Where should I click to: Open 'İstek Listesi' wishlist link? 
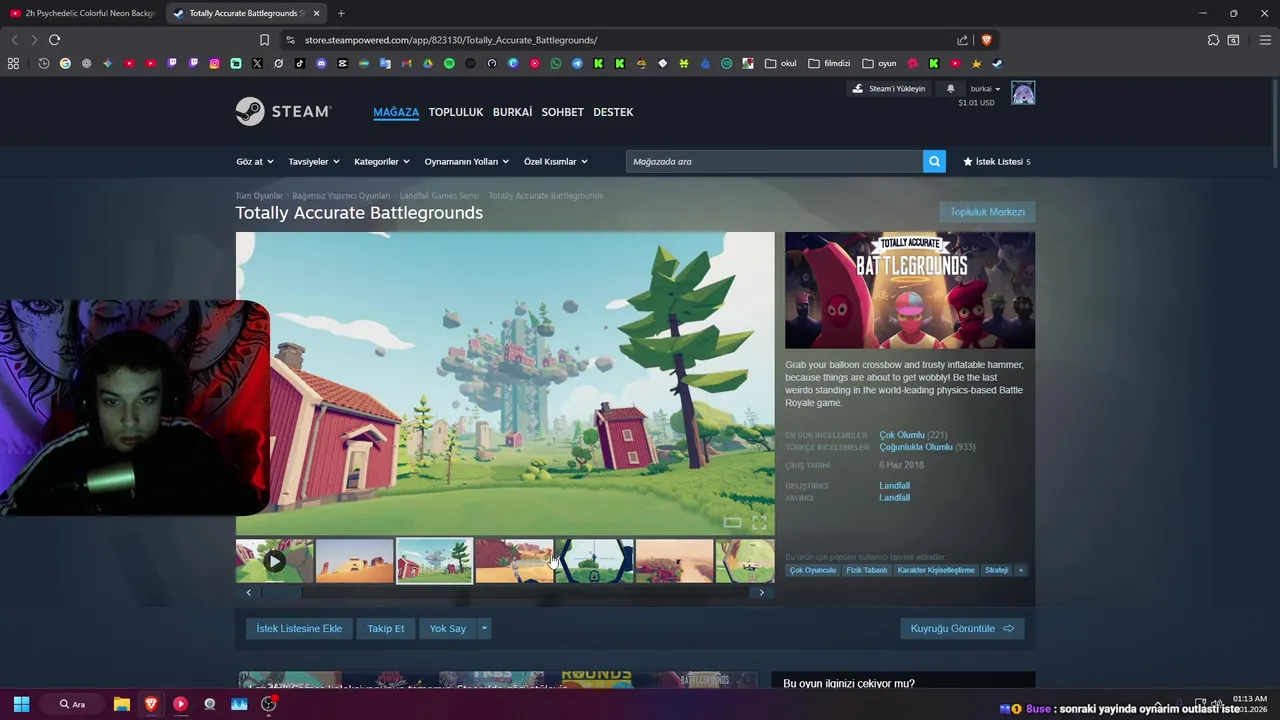click(996, 161)
